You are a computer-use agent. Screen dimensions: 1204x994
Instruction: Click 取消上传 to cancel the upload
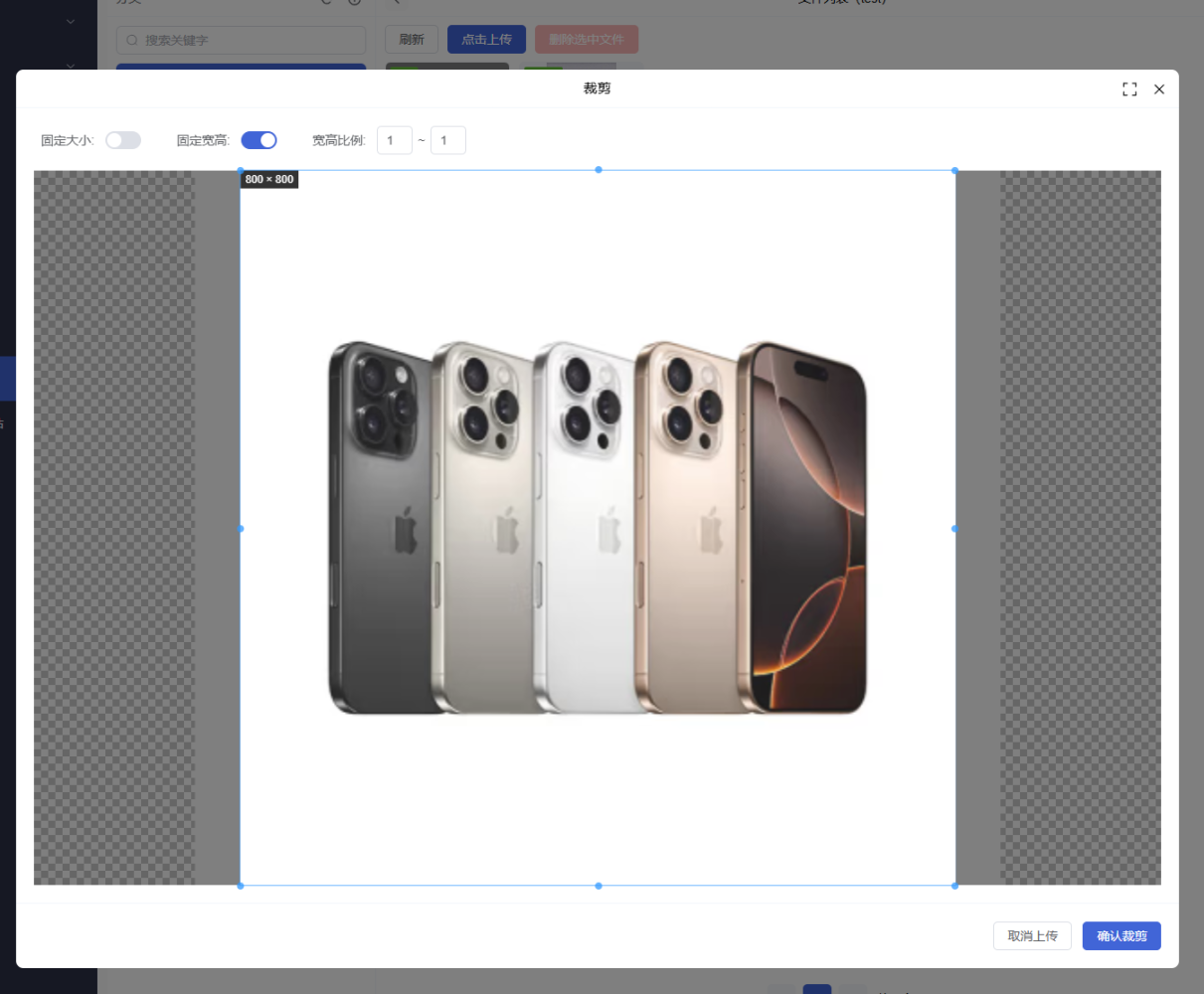[x=1032, y=936]
